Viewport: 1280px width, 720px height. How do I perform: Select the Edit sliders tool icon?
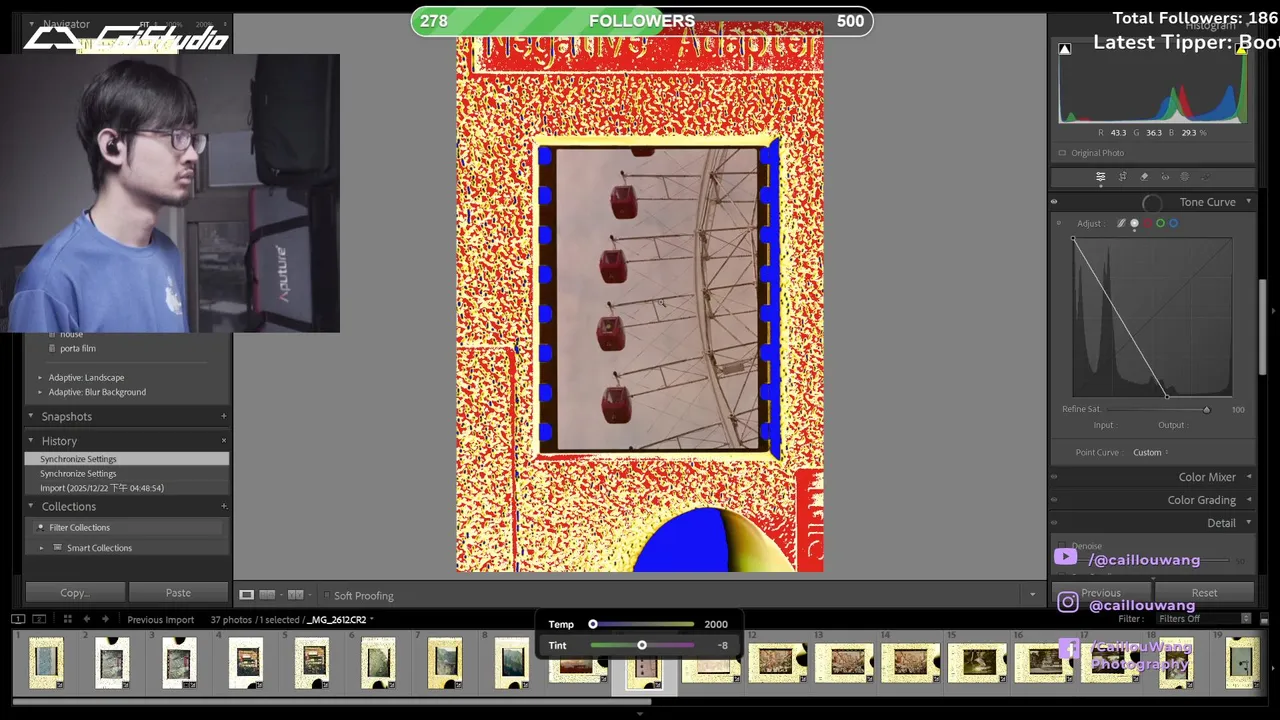1100,177
